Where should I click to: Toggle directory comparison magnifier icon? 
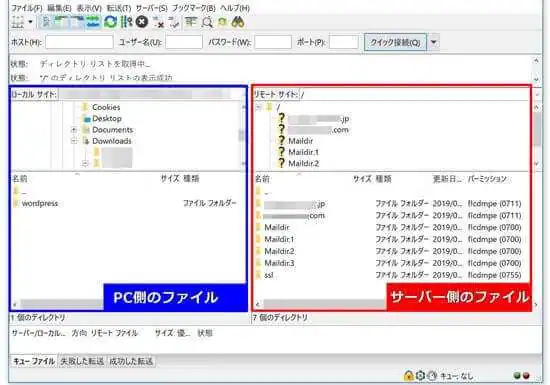click(207, 22)
